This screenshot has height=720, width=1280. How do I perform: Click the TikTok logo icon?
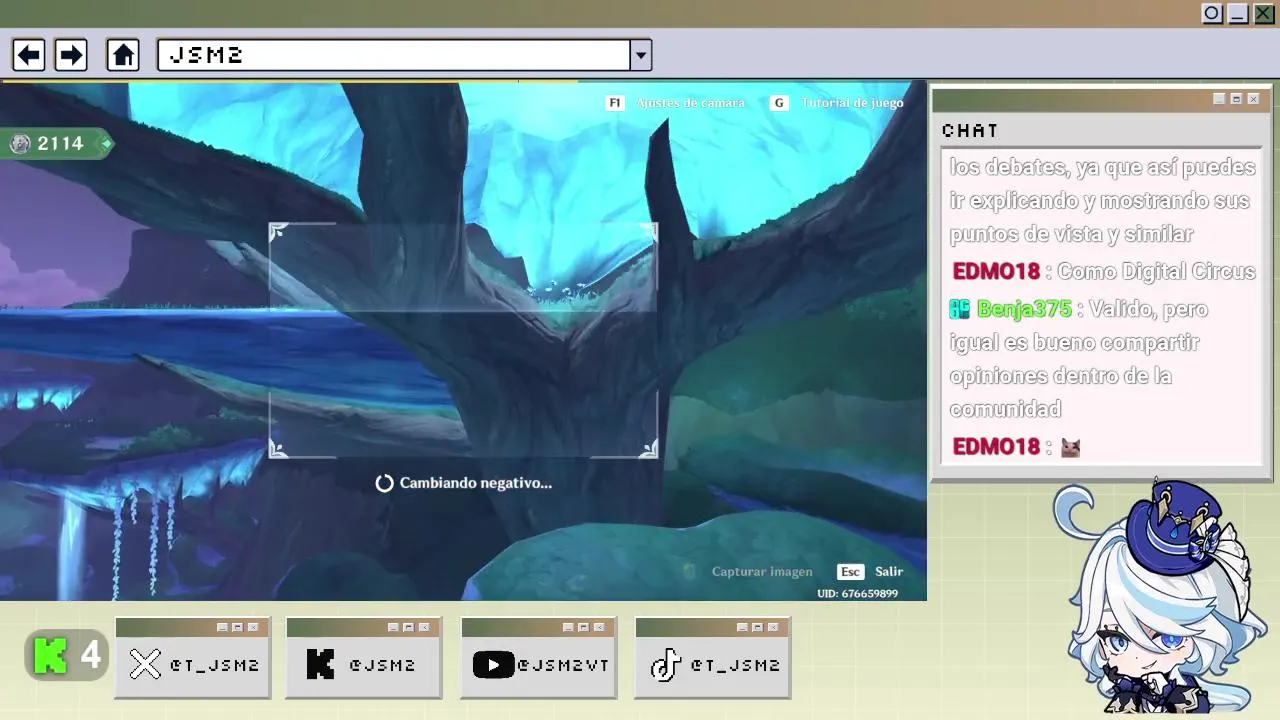[665, 664]
